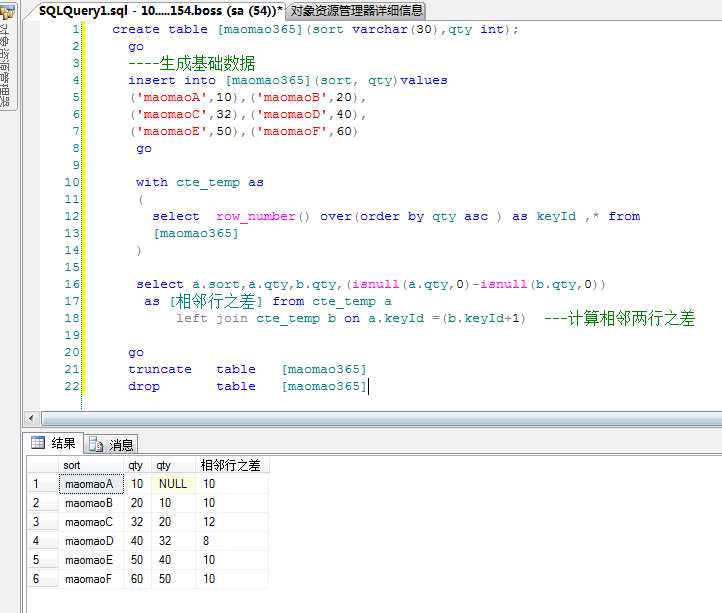
Task: Click 'with cte_temp as' on line 10
Action: click(x=199, y=182)
